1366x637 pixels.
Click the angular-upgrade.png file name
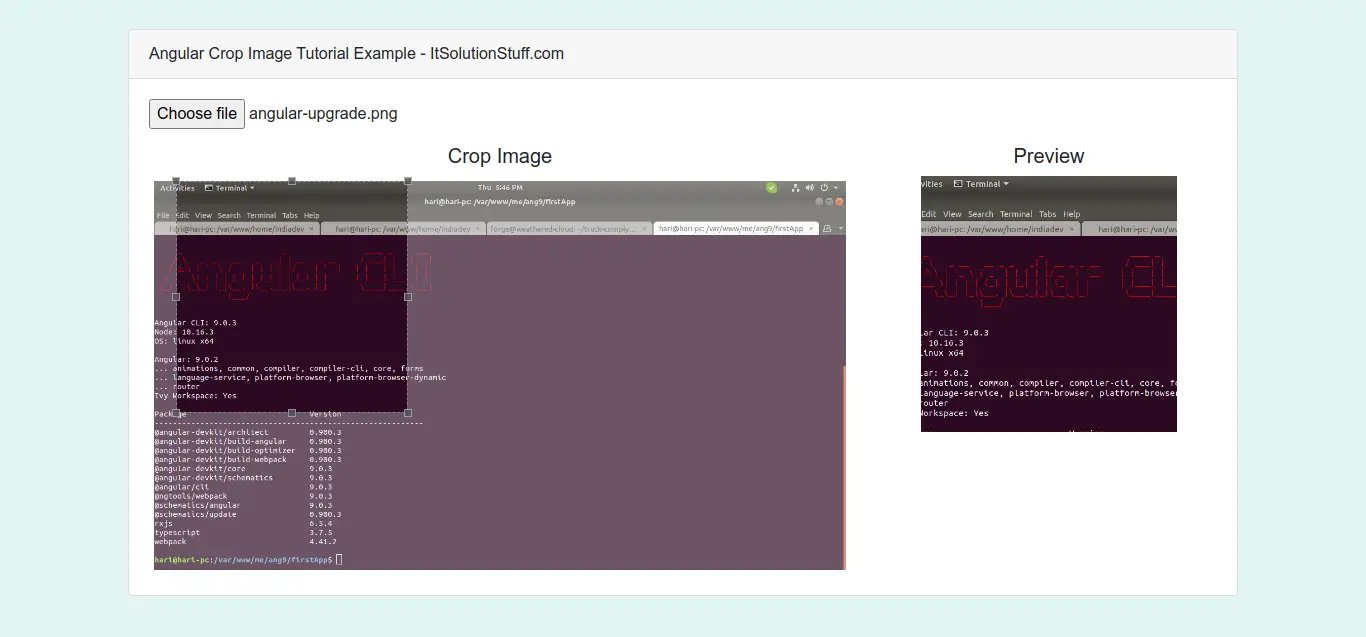[x=323, y=114]
